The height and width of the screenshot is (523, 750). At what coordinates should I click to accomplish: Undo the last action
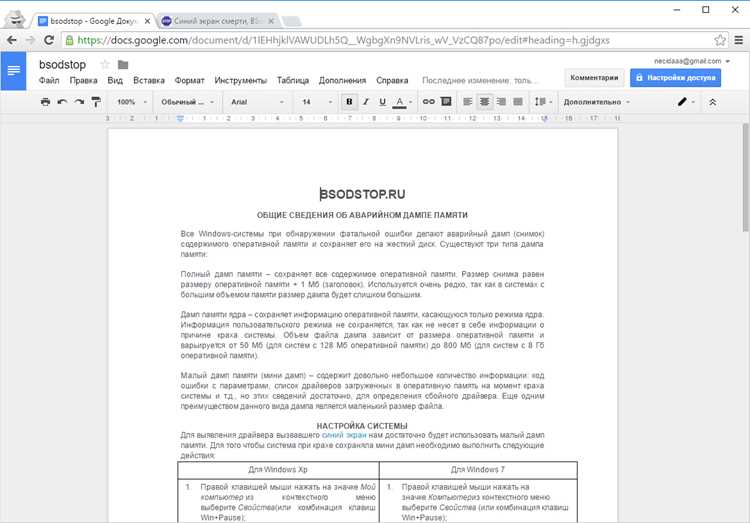[x=62, y=101]
